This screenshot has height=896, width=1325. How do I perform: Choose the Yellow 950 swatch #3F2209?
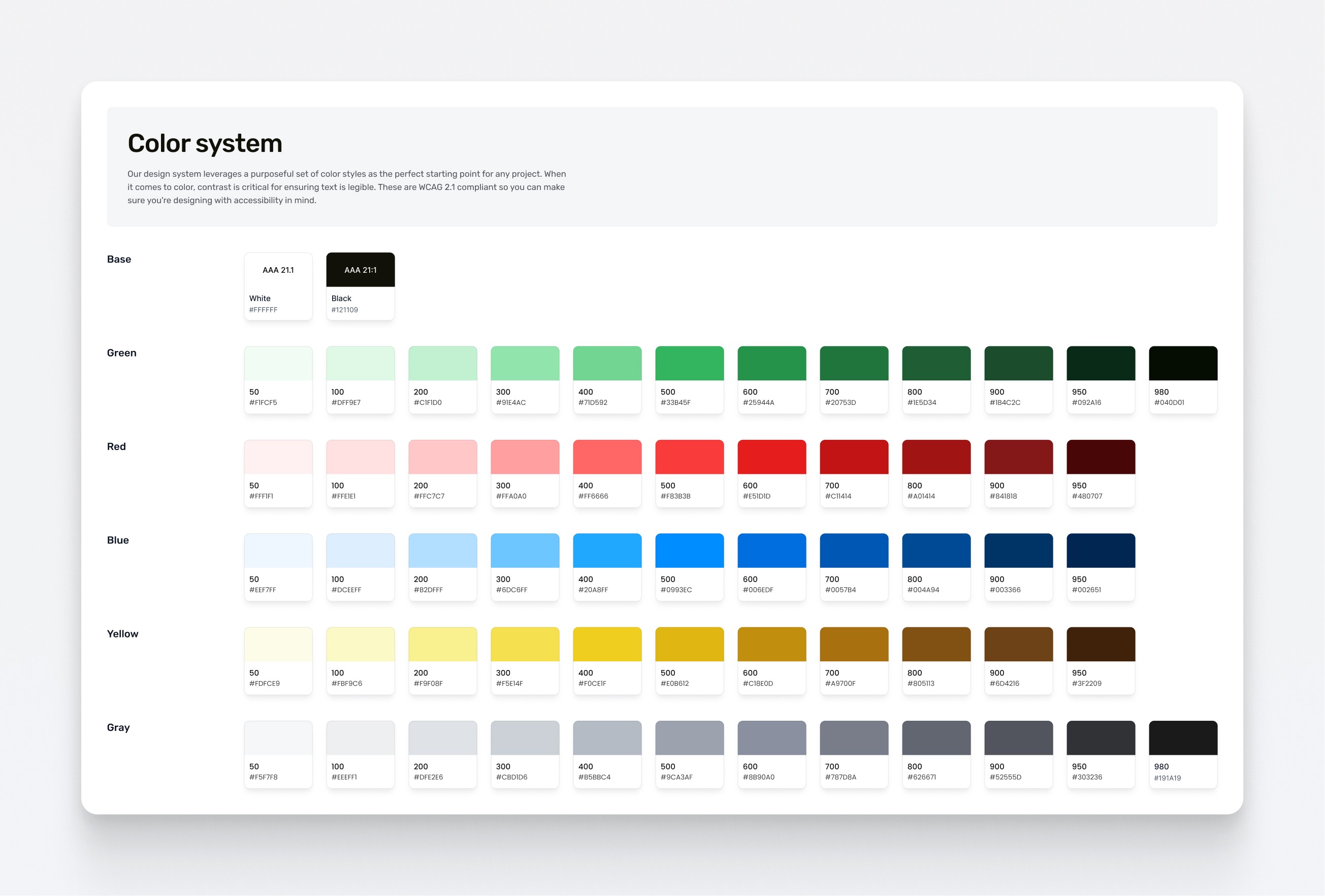[x=1101, y=645]
